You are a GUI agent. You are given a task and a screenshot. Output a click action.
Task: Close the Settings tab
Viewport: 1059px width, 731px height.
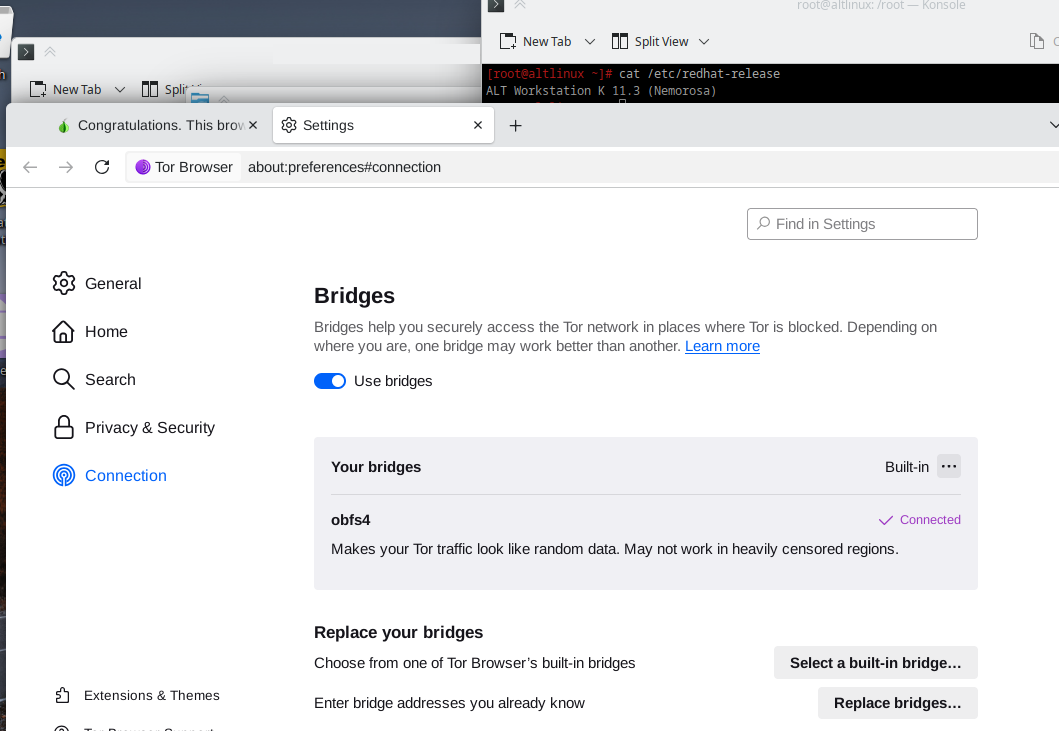coord(478,125)
